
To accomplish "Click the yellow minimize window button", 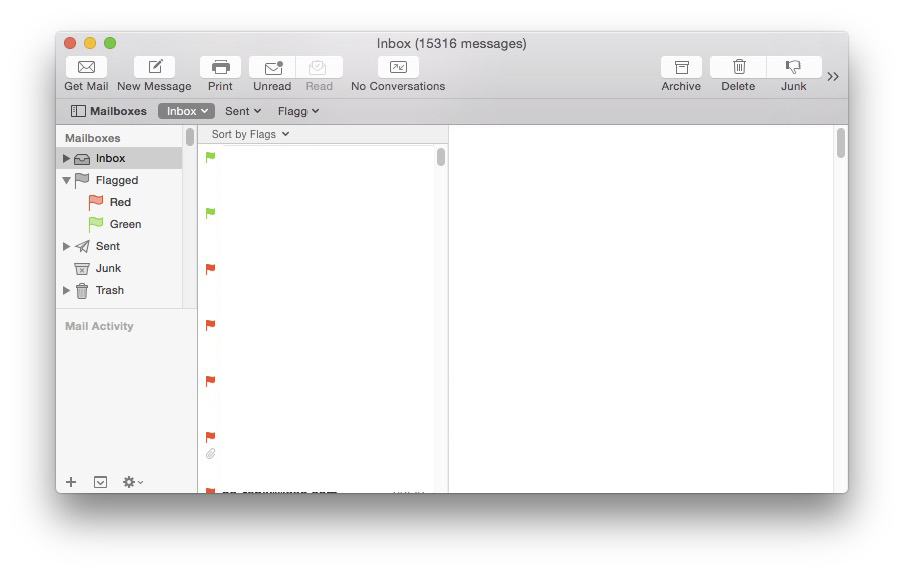I will pyautogui.click(x=90, y=43).
